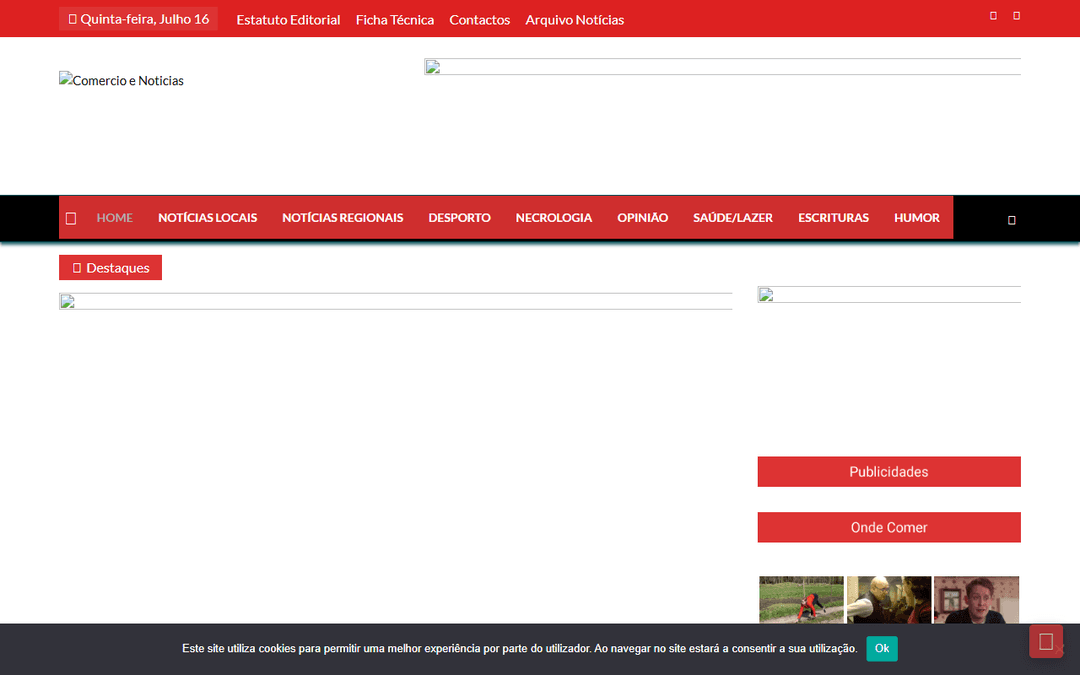Open the Estatuto Editorial link

click(288, 19)
